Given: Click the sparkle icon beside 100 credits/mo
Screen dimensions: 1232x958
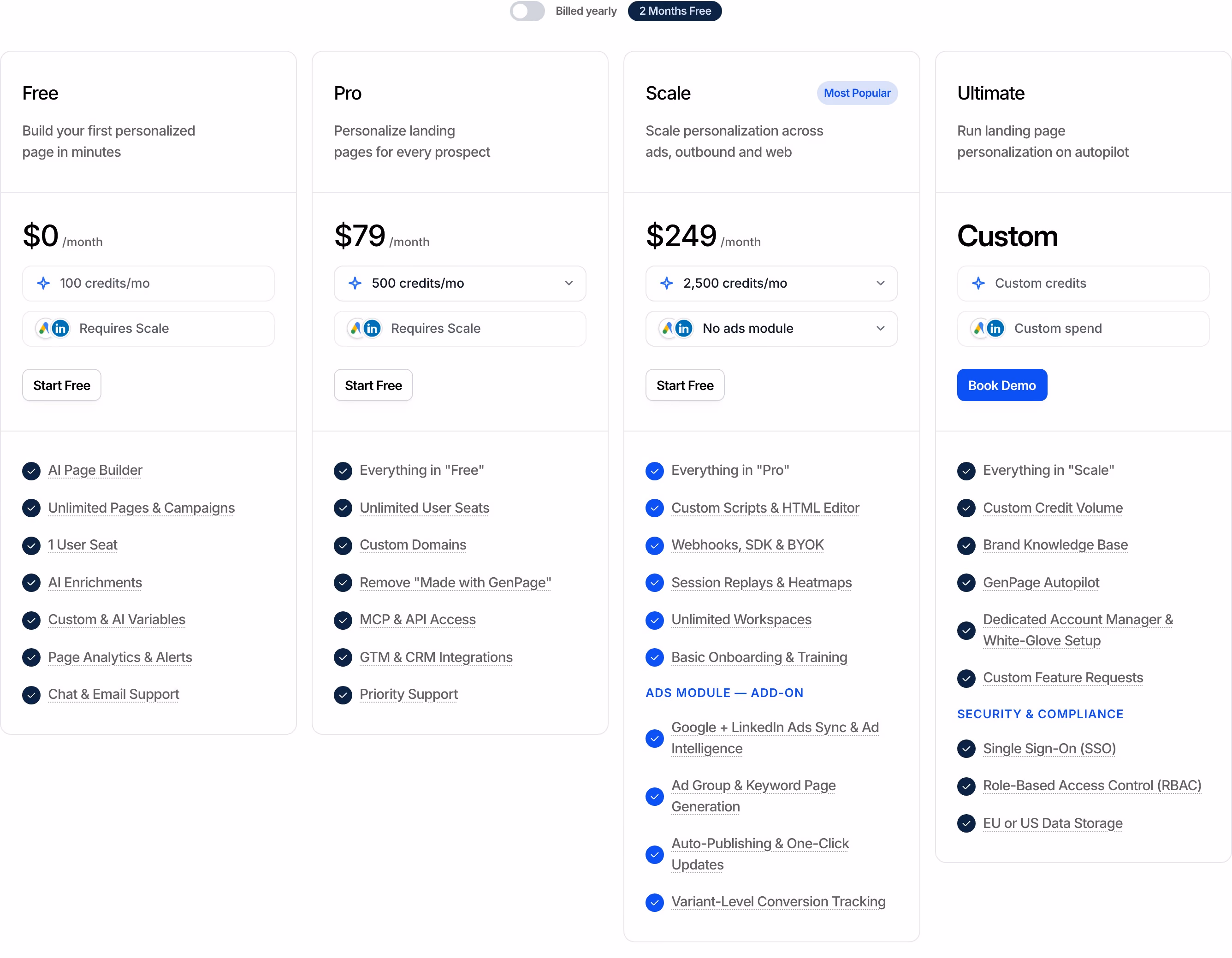Looking at the screenshot, I should (43, 283).
